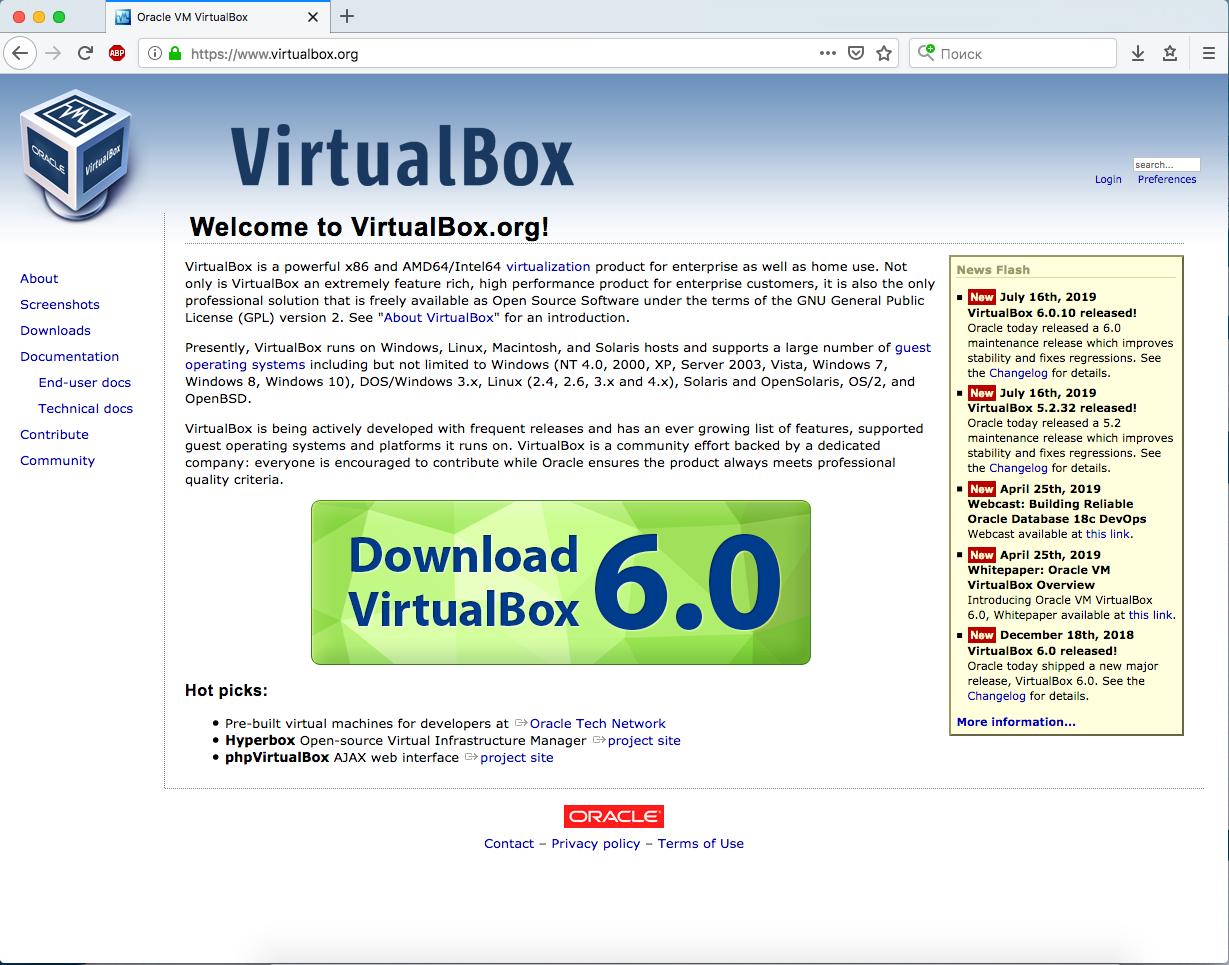Open the Hyperbox project site link

point(644,740)
